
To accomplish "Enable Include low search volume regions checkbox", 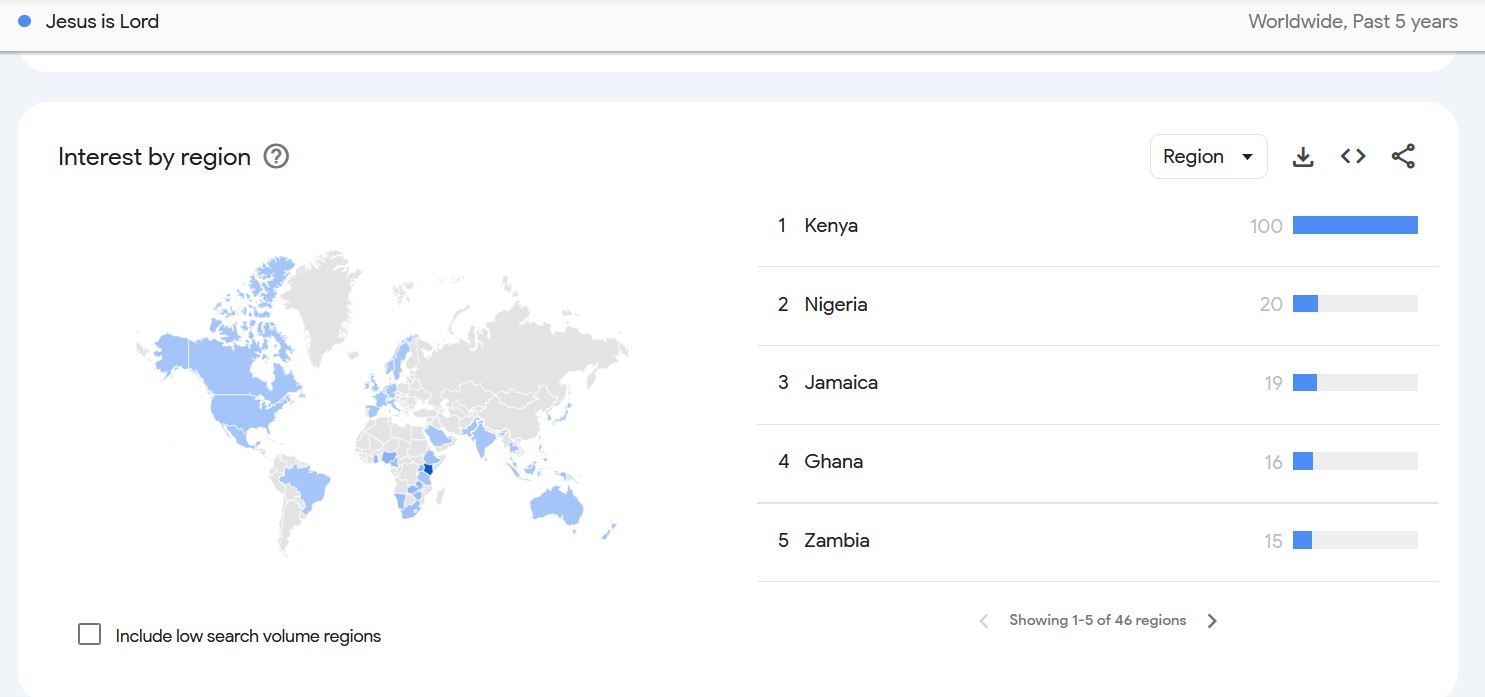I will click(x=90, y=634).
